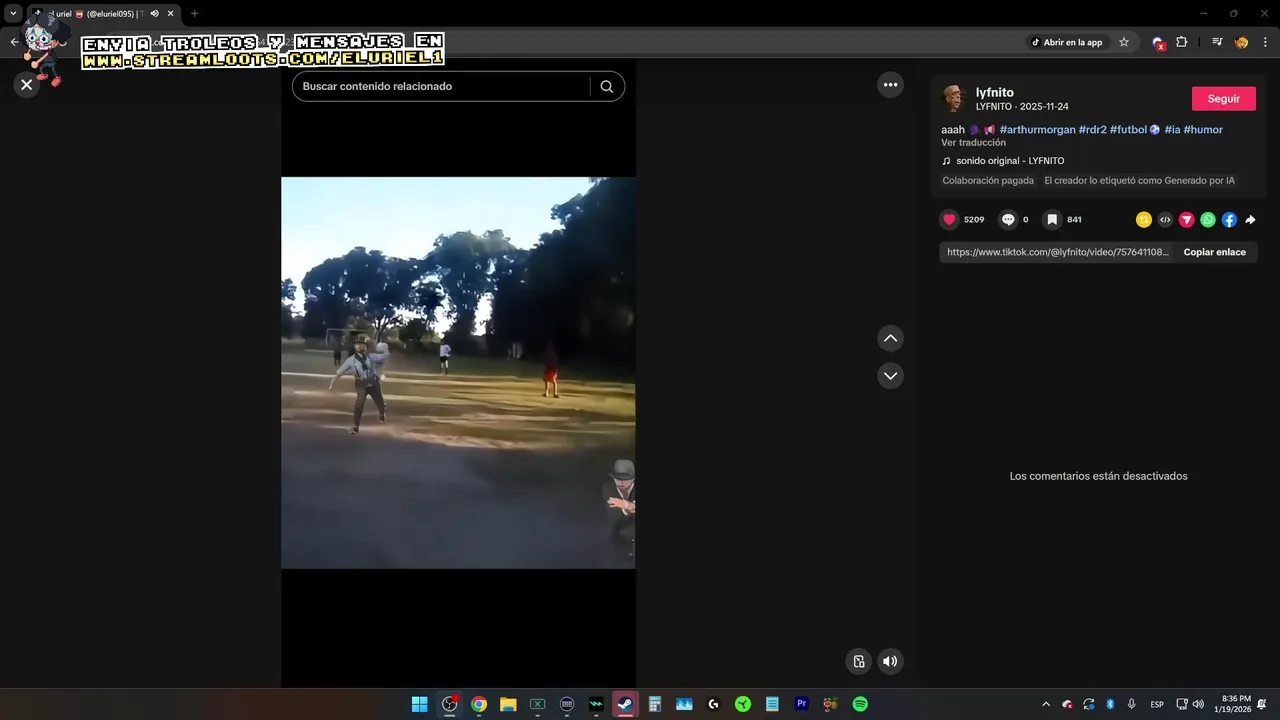Click the video player area
Image resolution: width=1280 pixels, height=720 pixels.
pyautogui.click(x=458, y=372)
